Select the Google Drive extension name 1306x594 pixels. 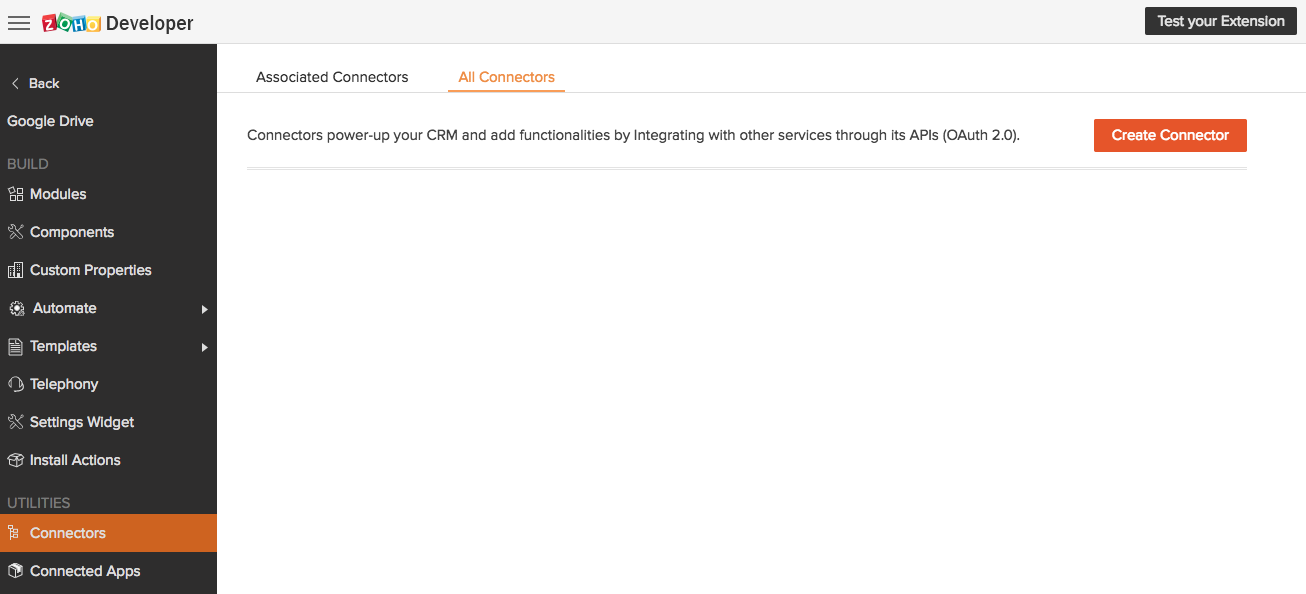(x=50, y=121)
